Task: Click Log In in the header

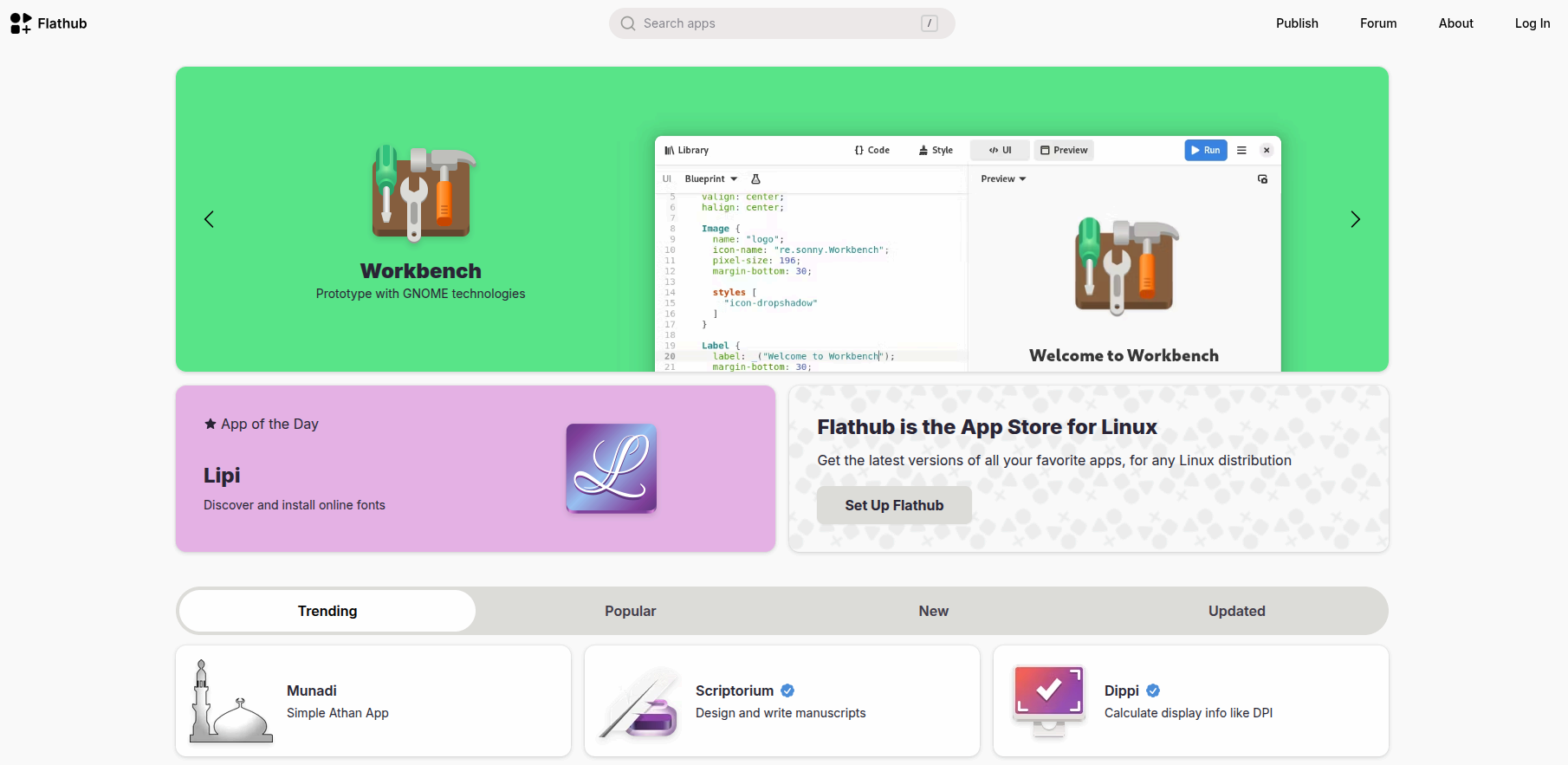Action: coord(1532,23)
